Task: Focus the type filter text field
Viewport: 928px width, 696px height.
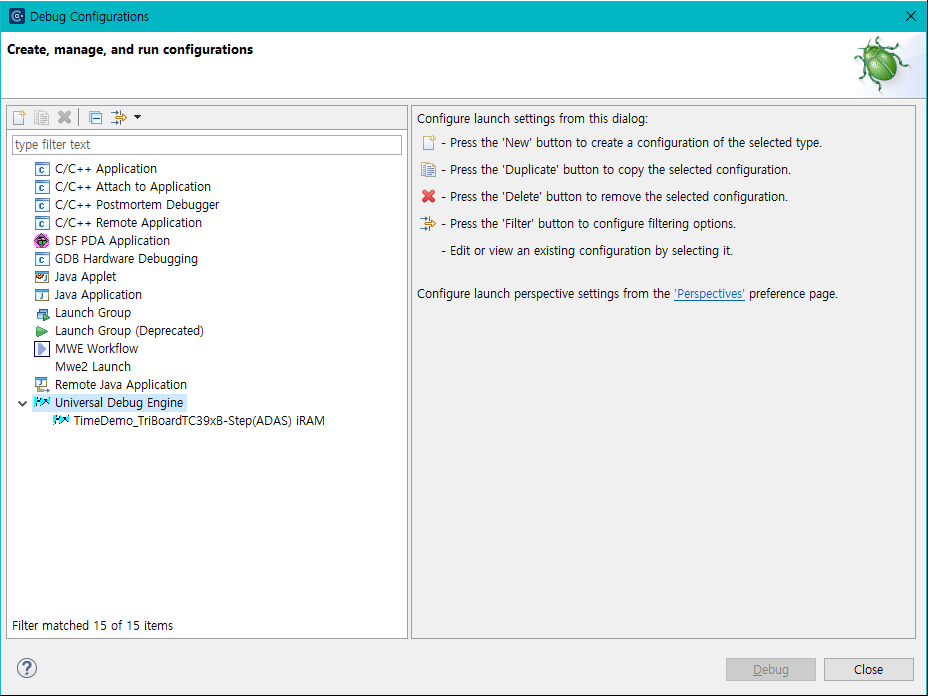Action: (x=207, y=144)
